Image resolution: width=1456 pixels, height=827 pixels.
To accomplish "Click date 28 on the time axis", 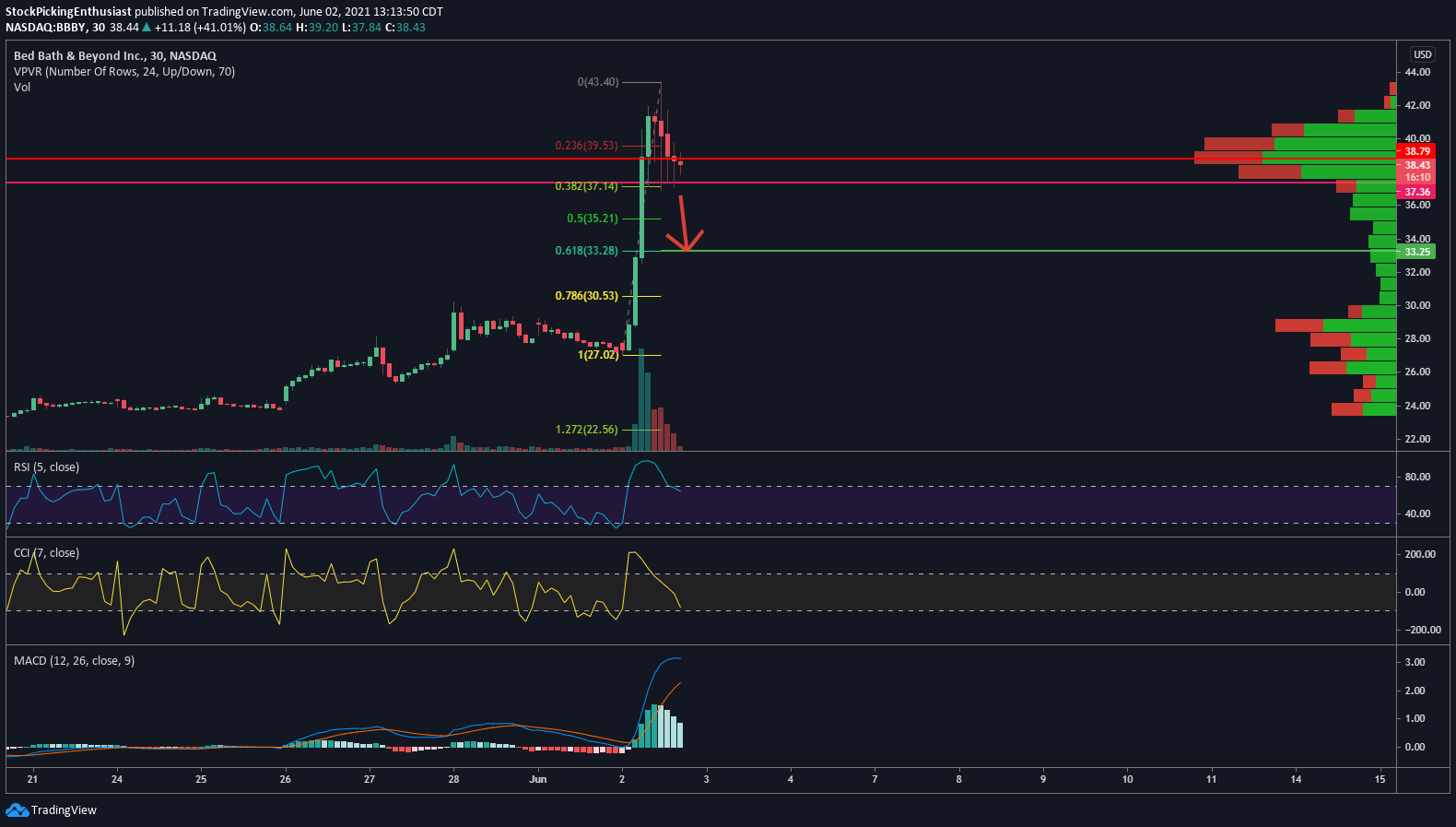I will pyautogui.click(x=453, y=779).
